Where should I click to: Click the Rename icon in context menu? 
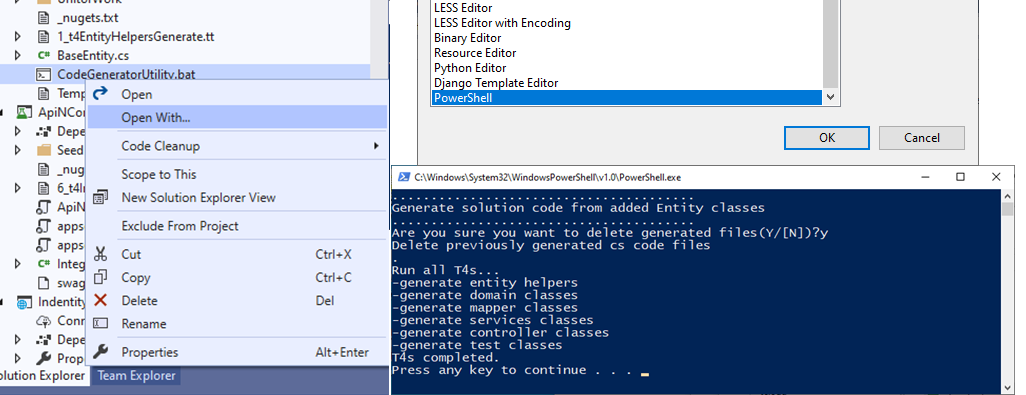coord(100,324)
